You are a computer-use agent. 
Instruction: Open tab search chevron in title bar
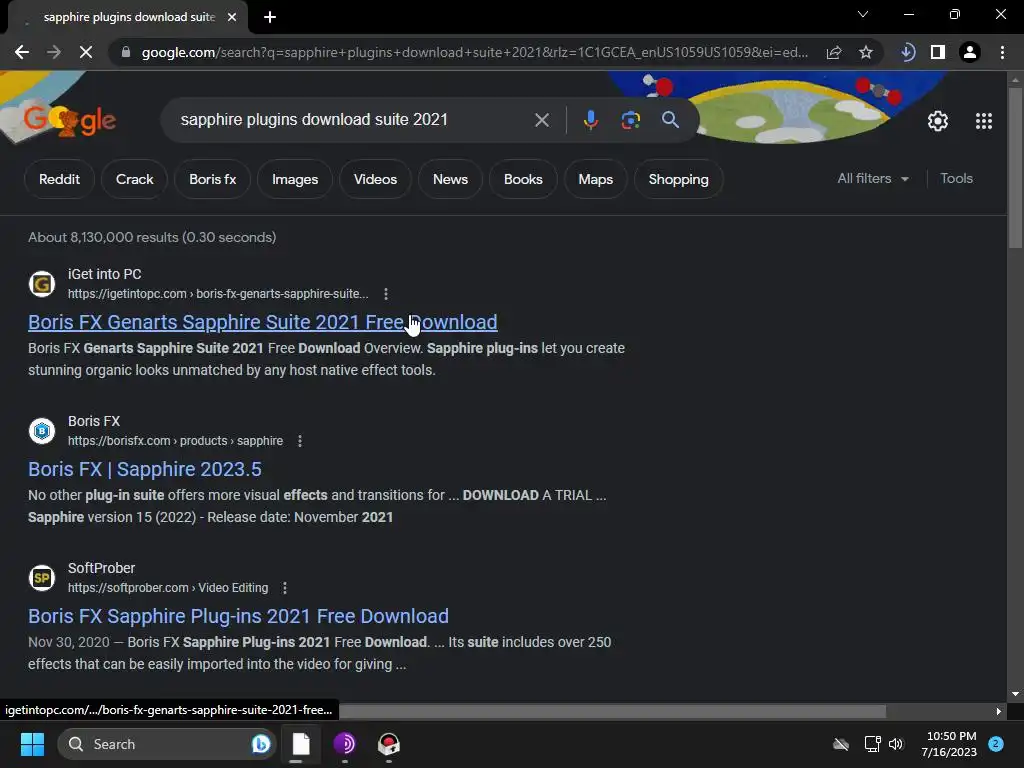863,14
